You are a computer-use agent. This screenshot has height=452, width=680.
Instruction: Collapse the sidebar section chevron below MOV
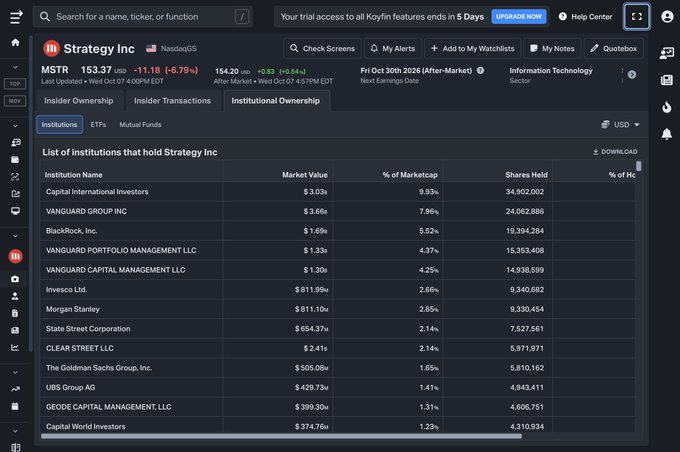[15, 126]
